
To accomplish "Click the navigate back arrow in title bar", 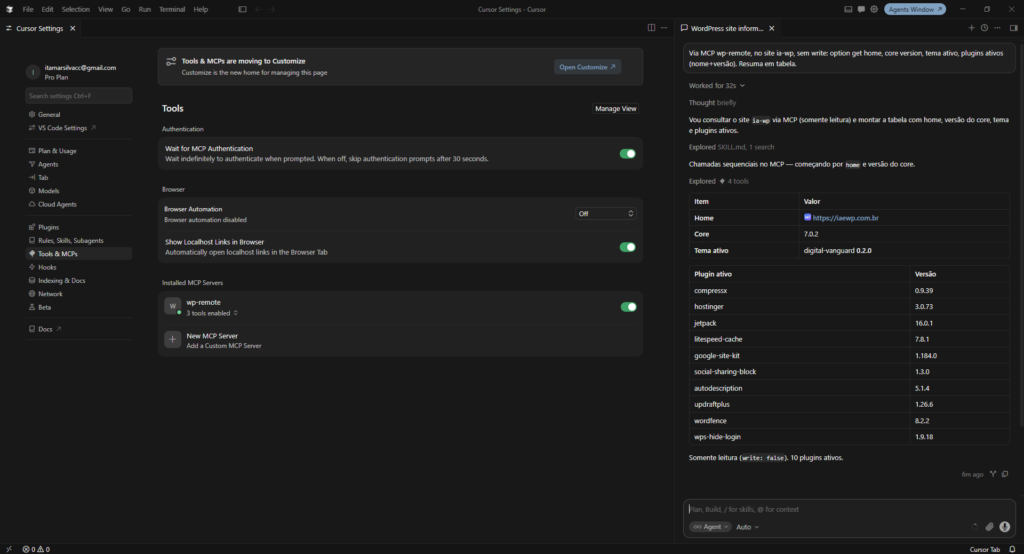I will click(258, 9).
